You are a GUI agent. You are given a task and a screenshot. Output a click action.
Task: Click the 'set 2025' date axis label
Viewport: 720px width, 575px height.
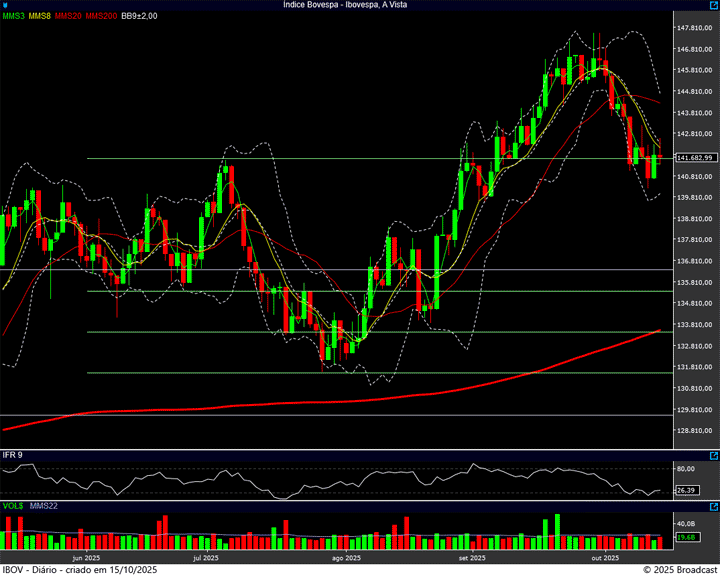(x=472, y=557)
